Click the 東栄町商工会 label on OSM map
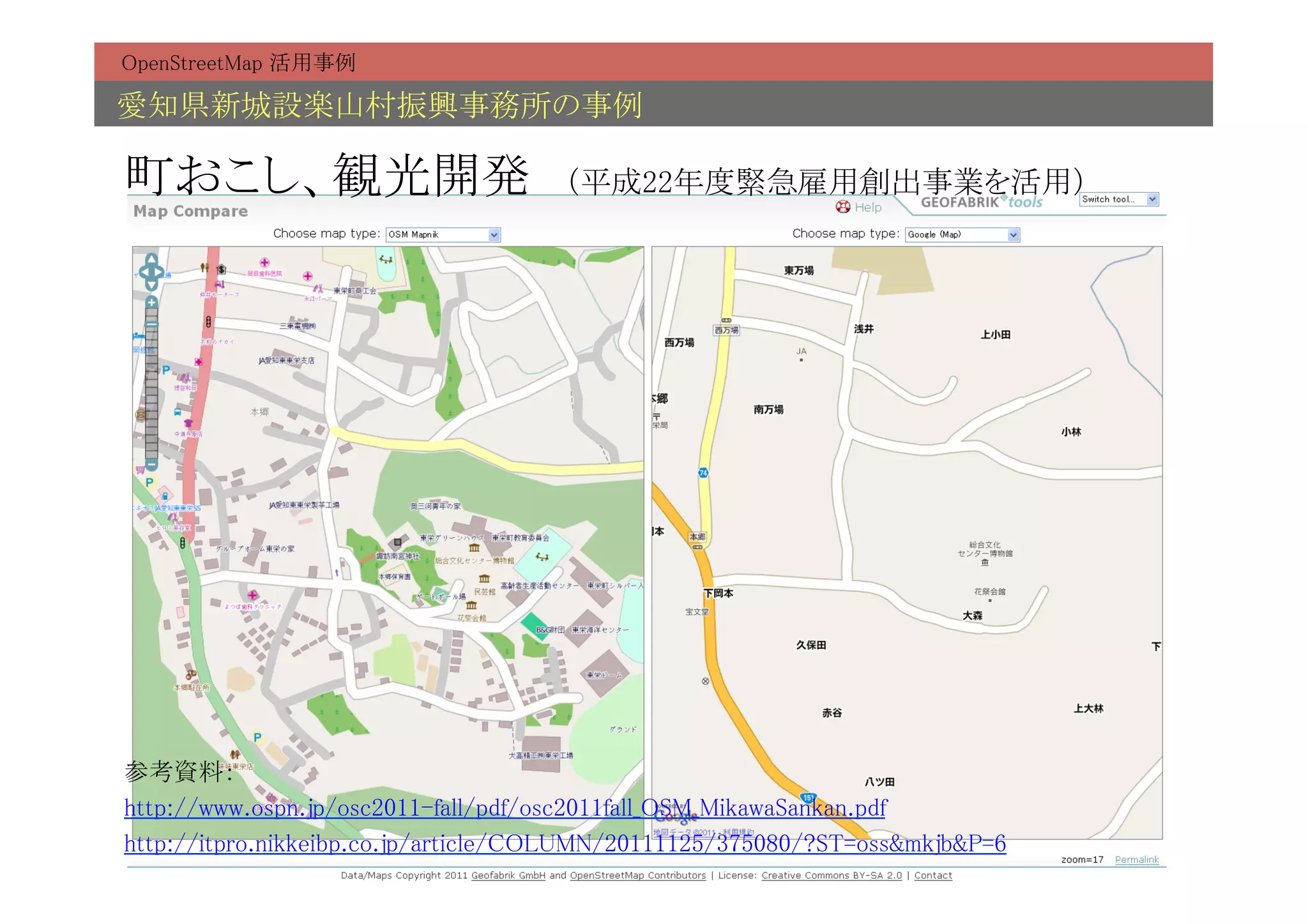1308x924 pixels. [x=354, y=291]
